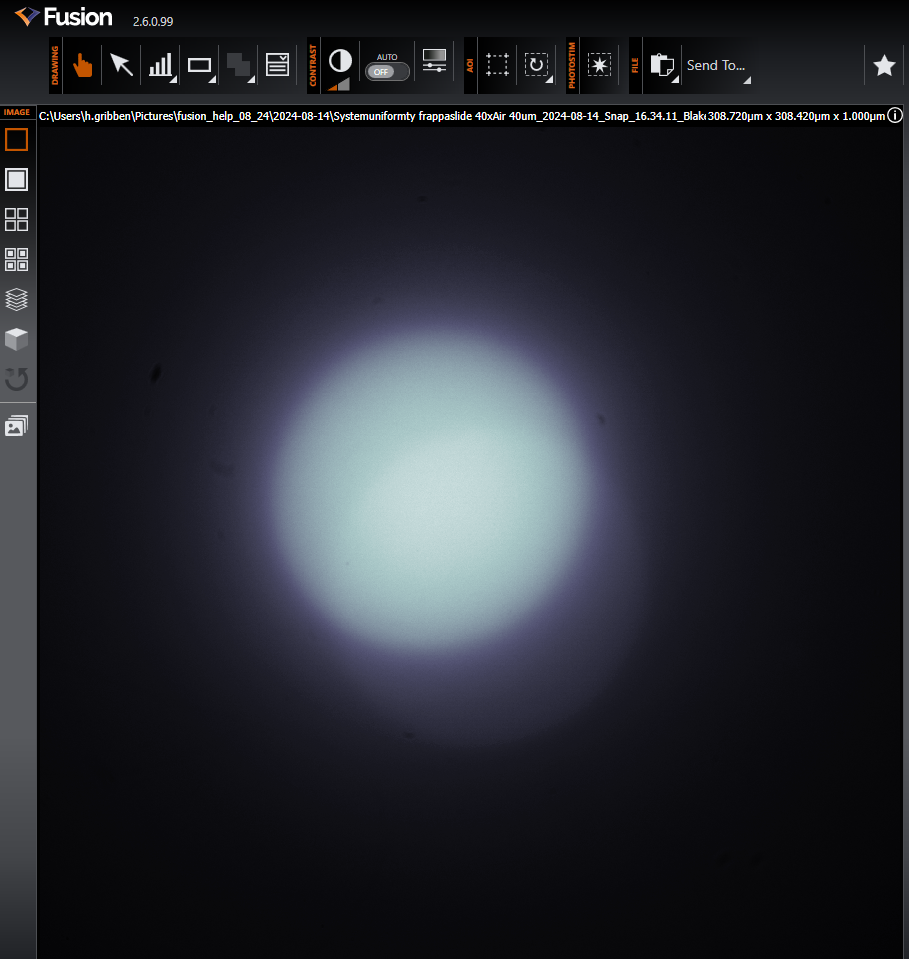
Task: Click the file copy documents icon
Action: [x=660, y=65]
